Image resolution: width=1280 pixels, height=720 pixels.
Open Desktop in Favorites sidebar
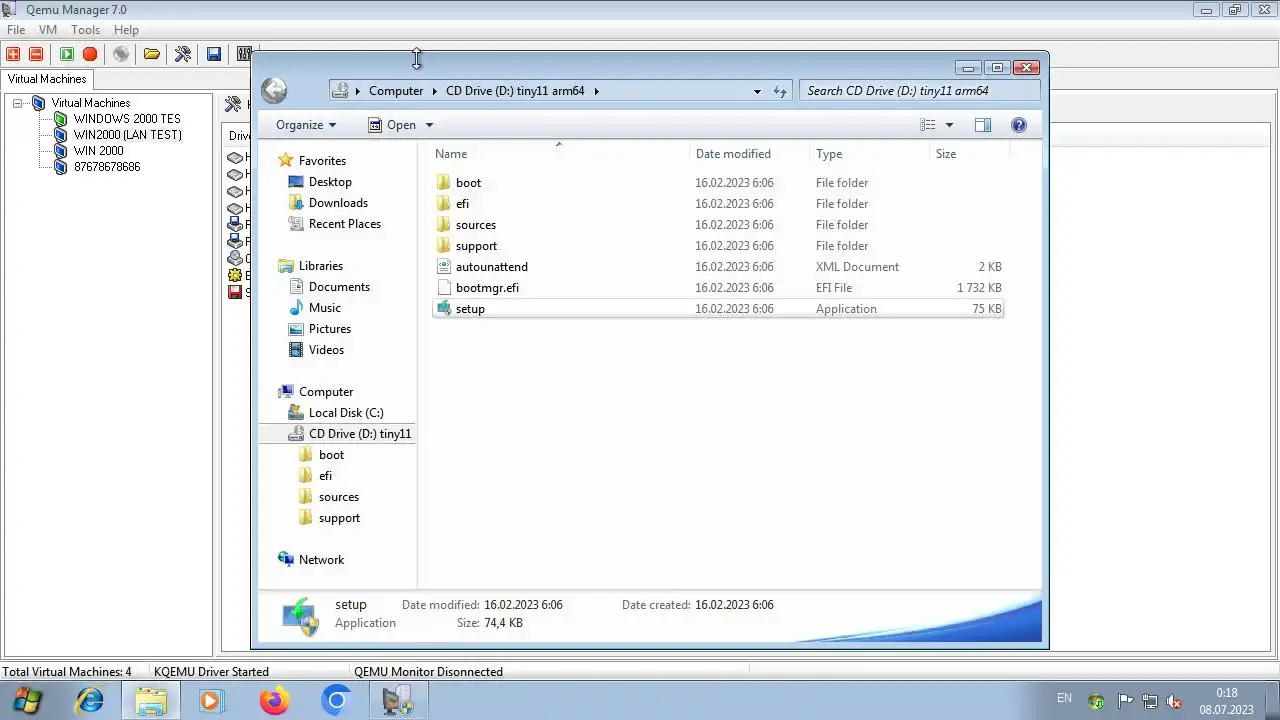point(330,182)
